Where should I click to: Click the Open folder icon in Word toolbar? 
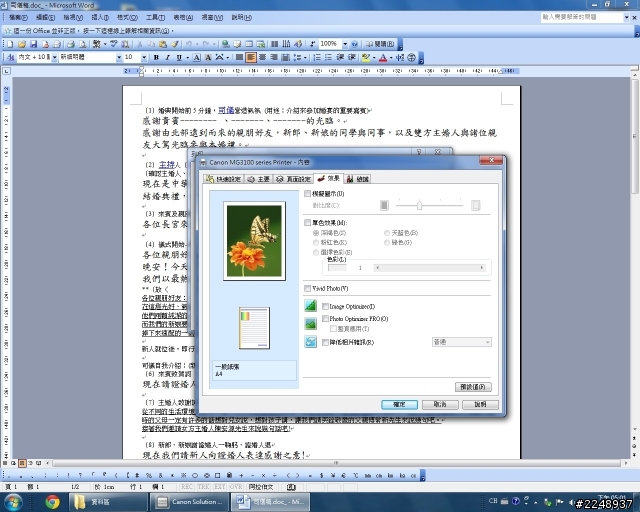(22, 44)
